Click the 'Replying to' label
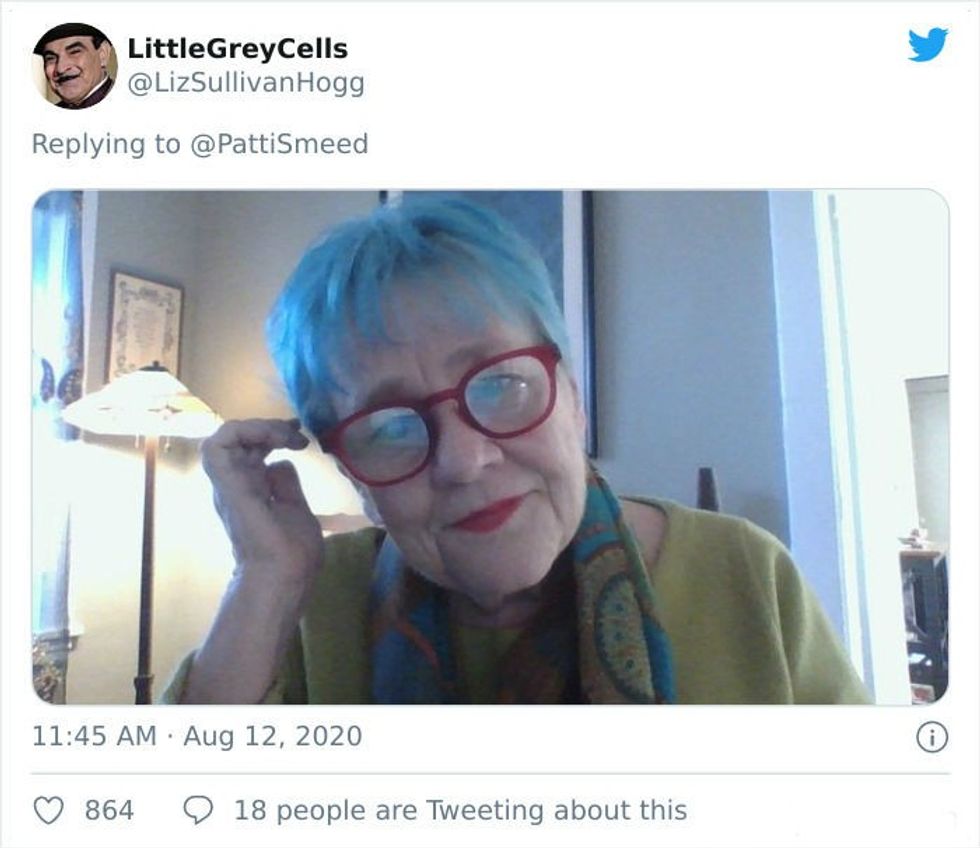The height and width of the screenshot is (848, 980). pos(106,144)
